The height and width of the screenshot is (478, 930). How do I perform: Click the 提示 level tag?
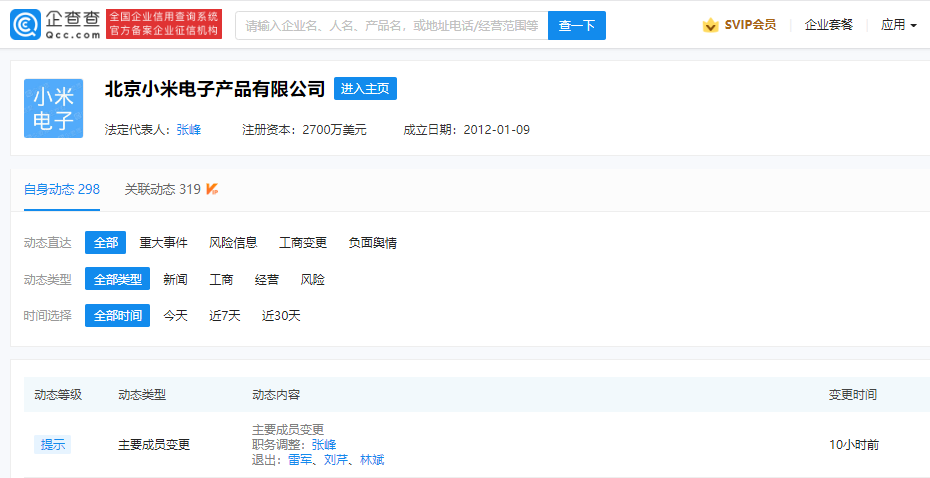pyautogui.click(x=52, y=444)
